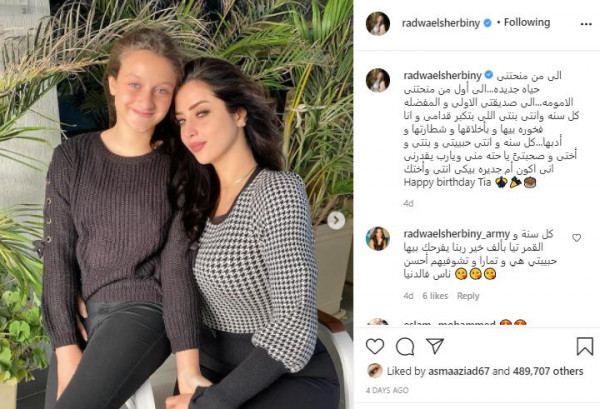The height and width of the screenshot is (409, 600).
Task: Open radwaelsherbiny_army commenter profile picture
Action: (378, 238)
